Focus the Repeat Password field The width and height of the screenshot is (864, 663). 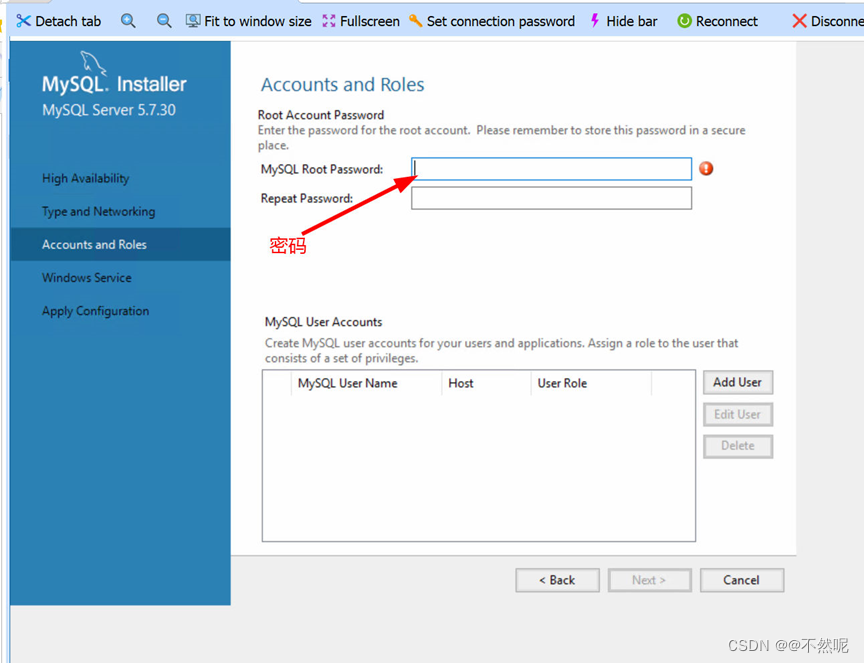point(551,198)
